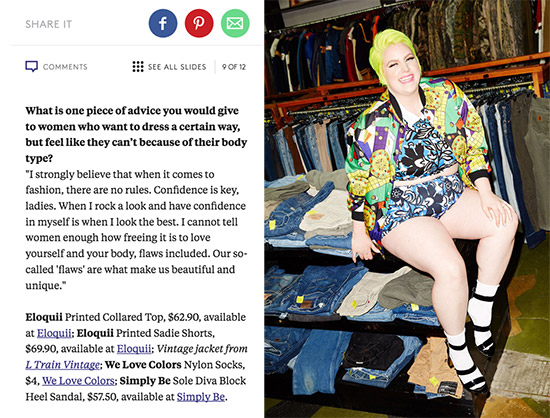The image size is (550, 418).
Task: Visit the L Train Vintage link
Action: coord(63,365)
